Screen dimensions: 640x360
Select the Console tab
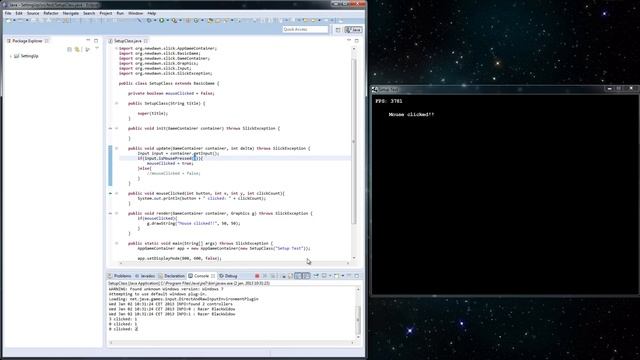[199, 276]
